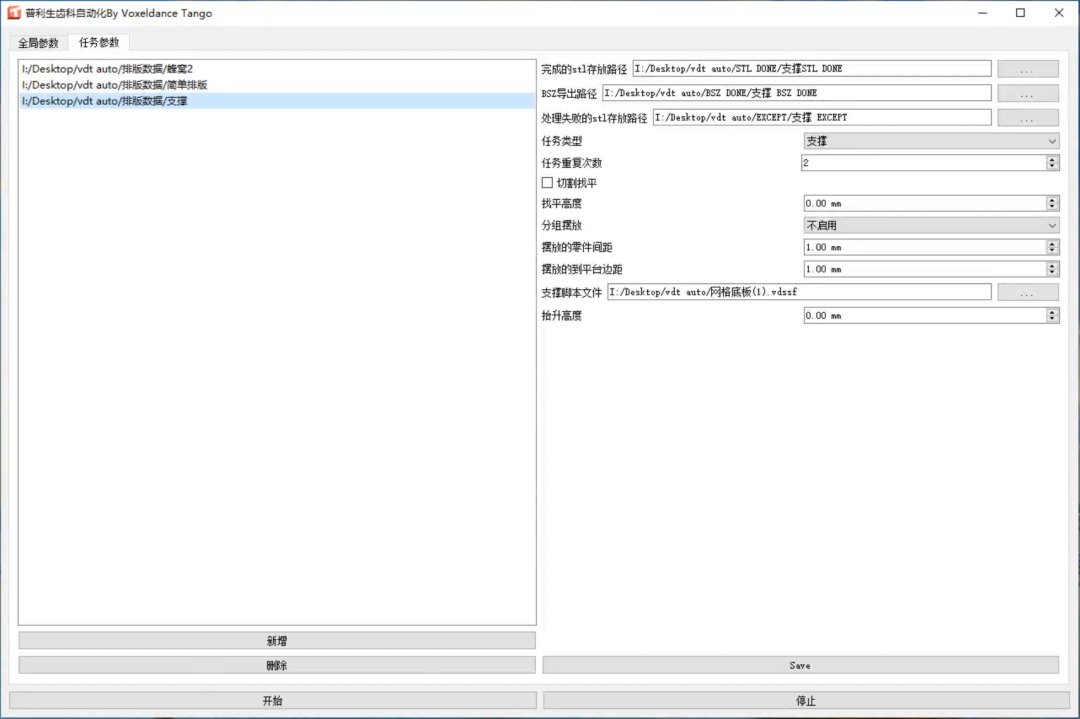Screen dimensions: 1080x719
Task: Select the 任务参数 tab
Action: (x=99, y=43)
